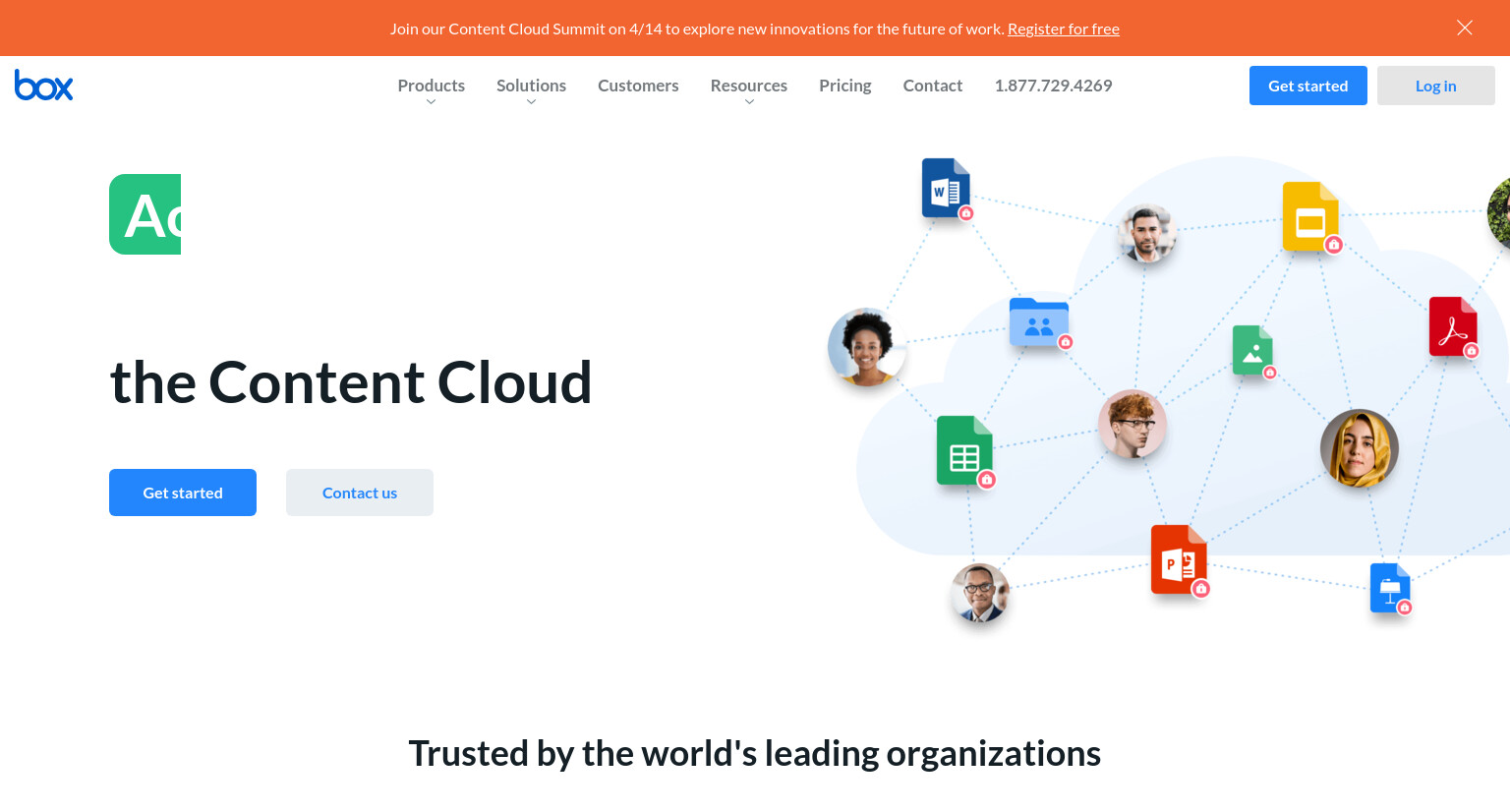Screen dimensions: 1510x812
Task: Click the blue Keynote file icon
Action: (x=1390, y=588)
